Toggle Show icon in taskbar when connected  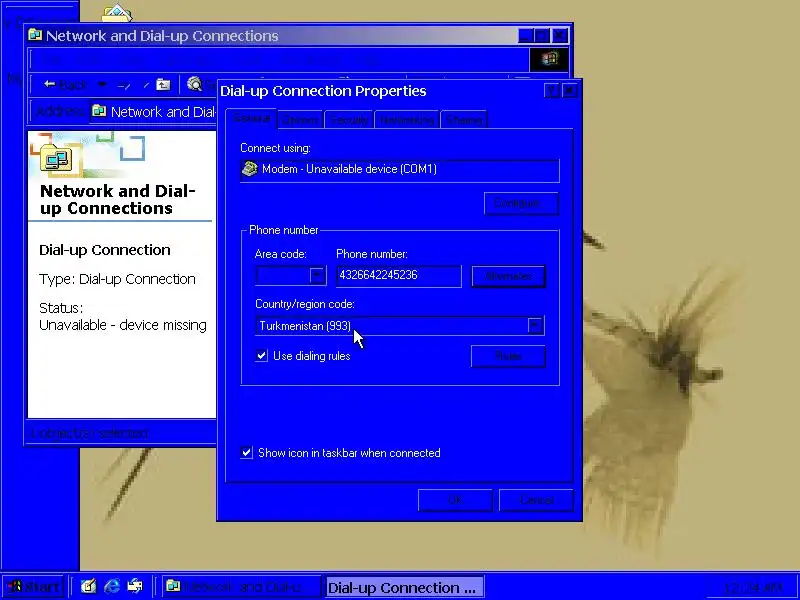pyautogui.click(x=246, y=452)
